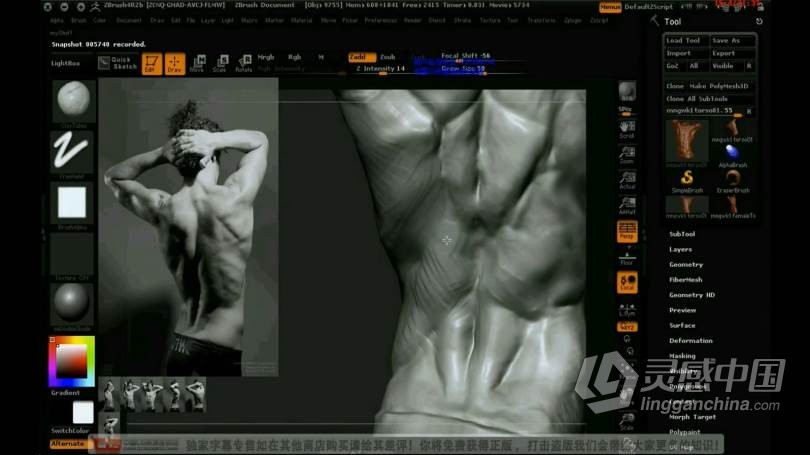Click Load Tool button
This screenshot has width=810, height=455.
686,41
